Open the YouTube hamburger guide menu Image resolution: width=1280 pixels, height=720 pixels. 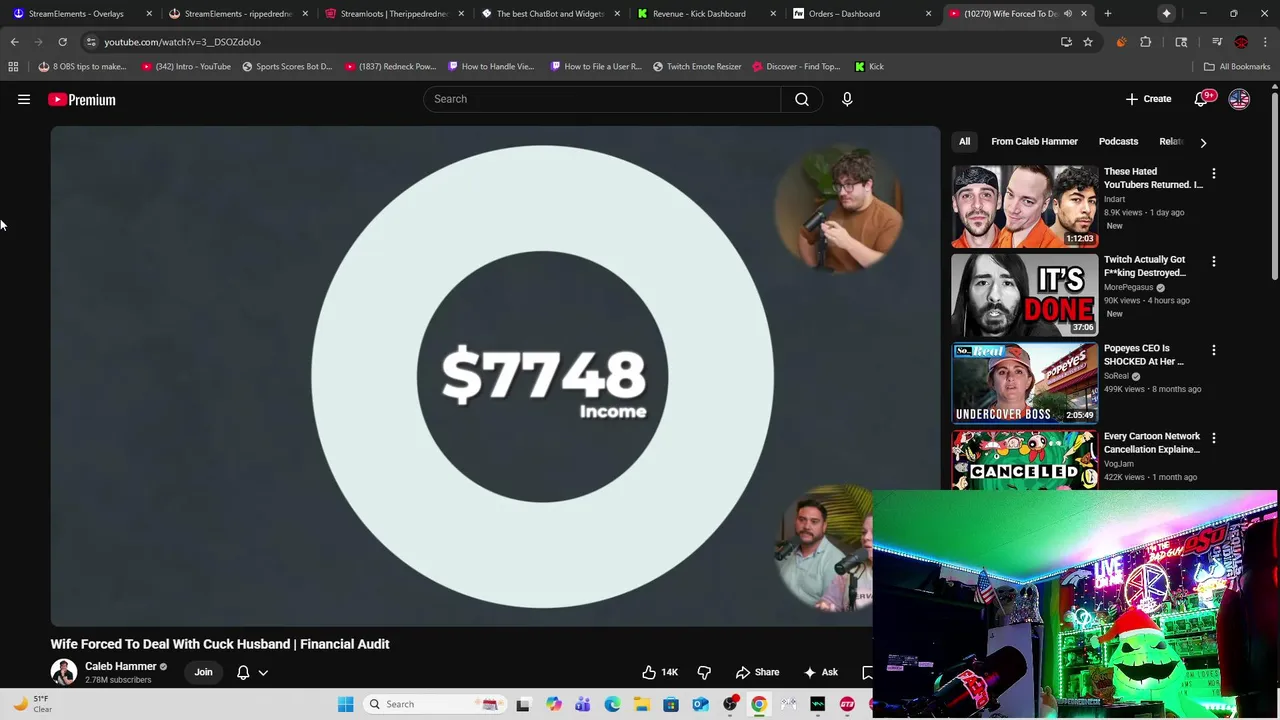24,99
